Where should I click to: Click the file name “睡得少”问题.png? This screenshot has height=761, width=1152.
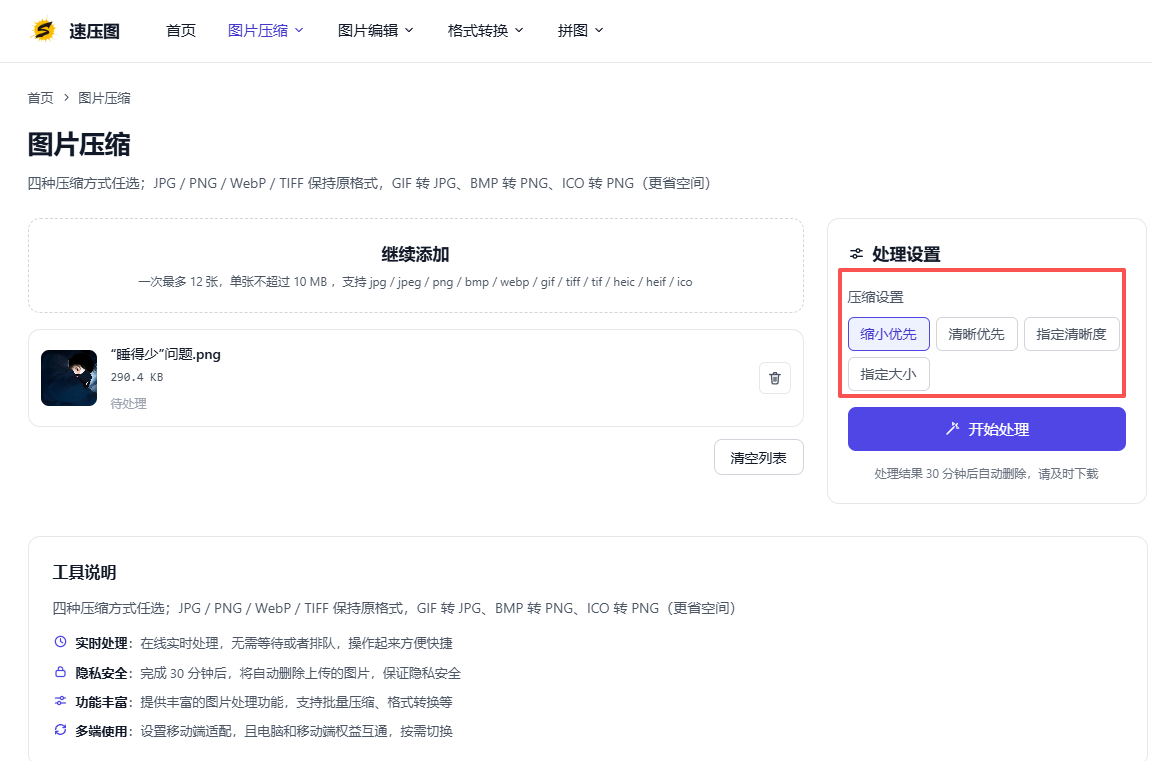(165, 354)
